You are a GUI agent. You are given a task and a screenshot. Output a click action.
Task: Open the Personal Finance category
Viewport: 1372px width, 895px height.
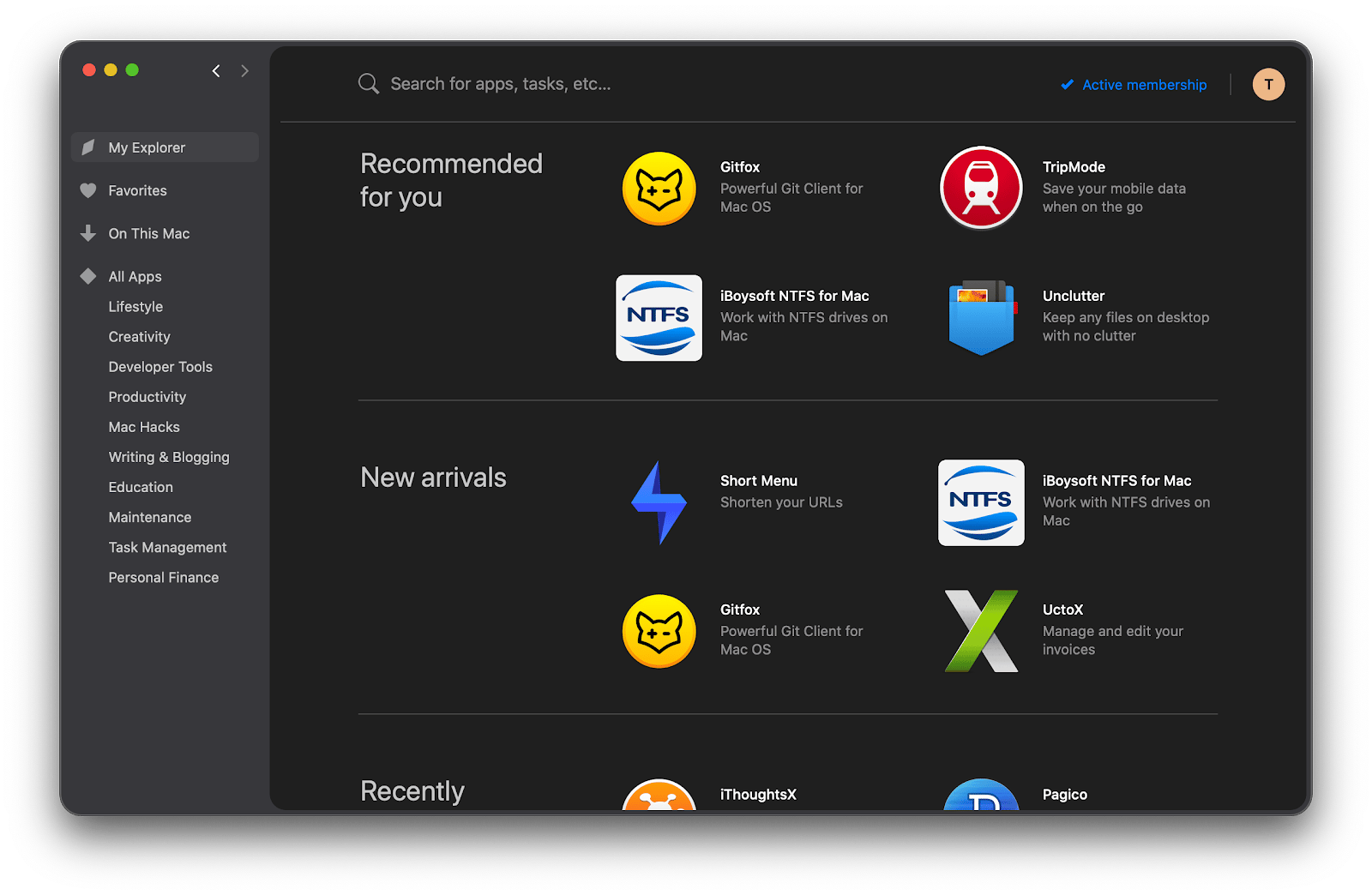(x=163, y=577)
